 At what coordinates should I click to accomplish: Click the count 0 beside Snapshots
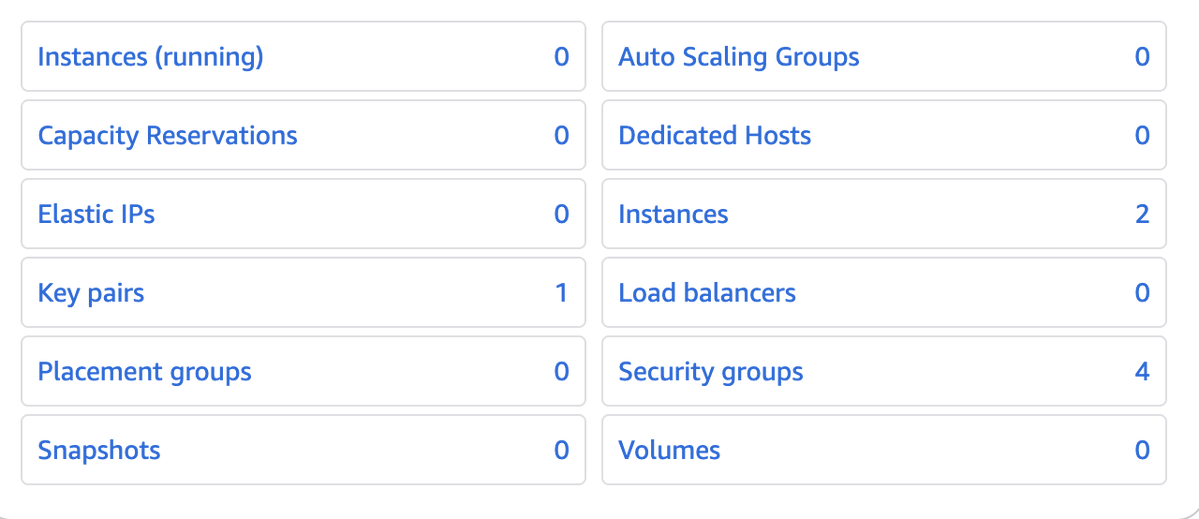coord(561,451)
